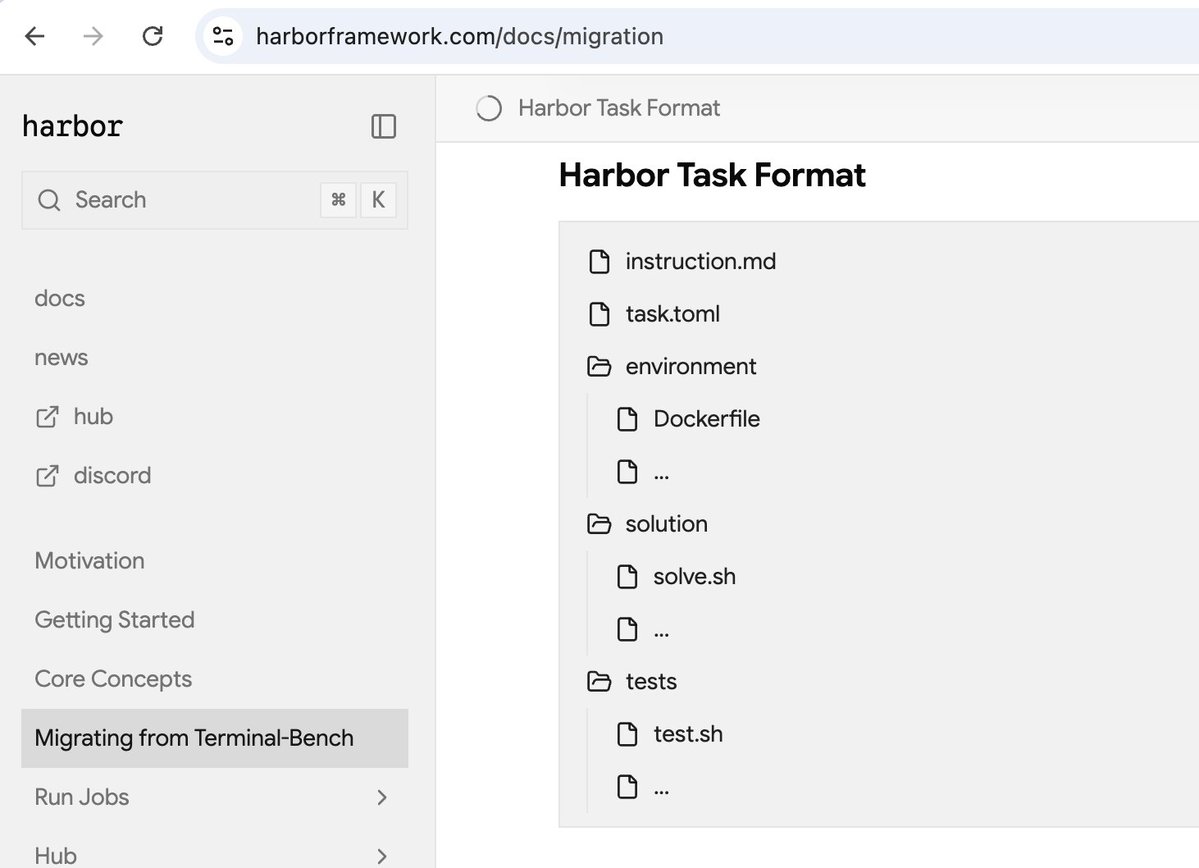Collapse the environment folder

[690, 366]
